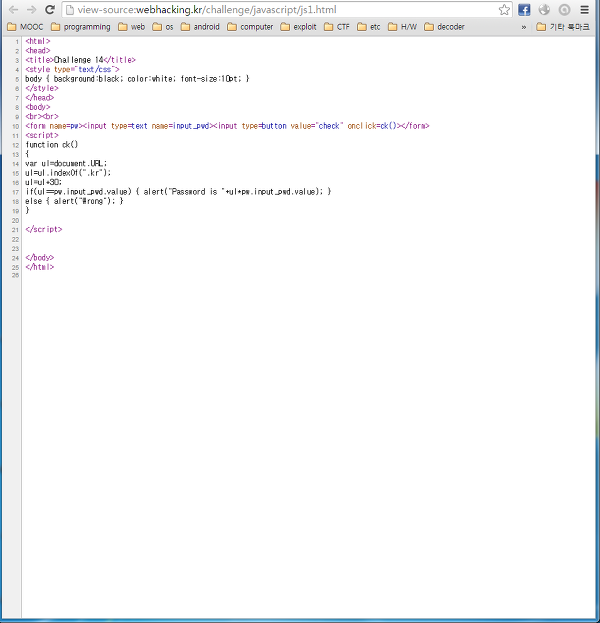600x623 pixels.
Task: Reload the view-source page
Action: tap(50, 10)
